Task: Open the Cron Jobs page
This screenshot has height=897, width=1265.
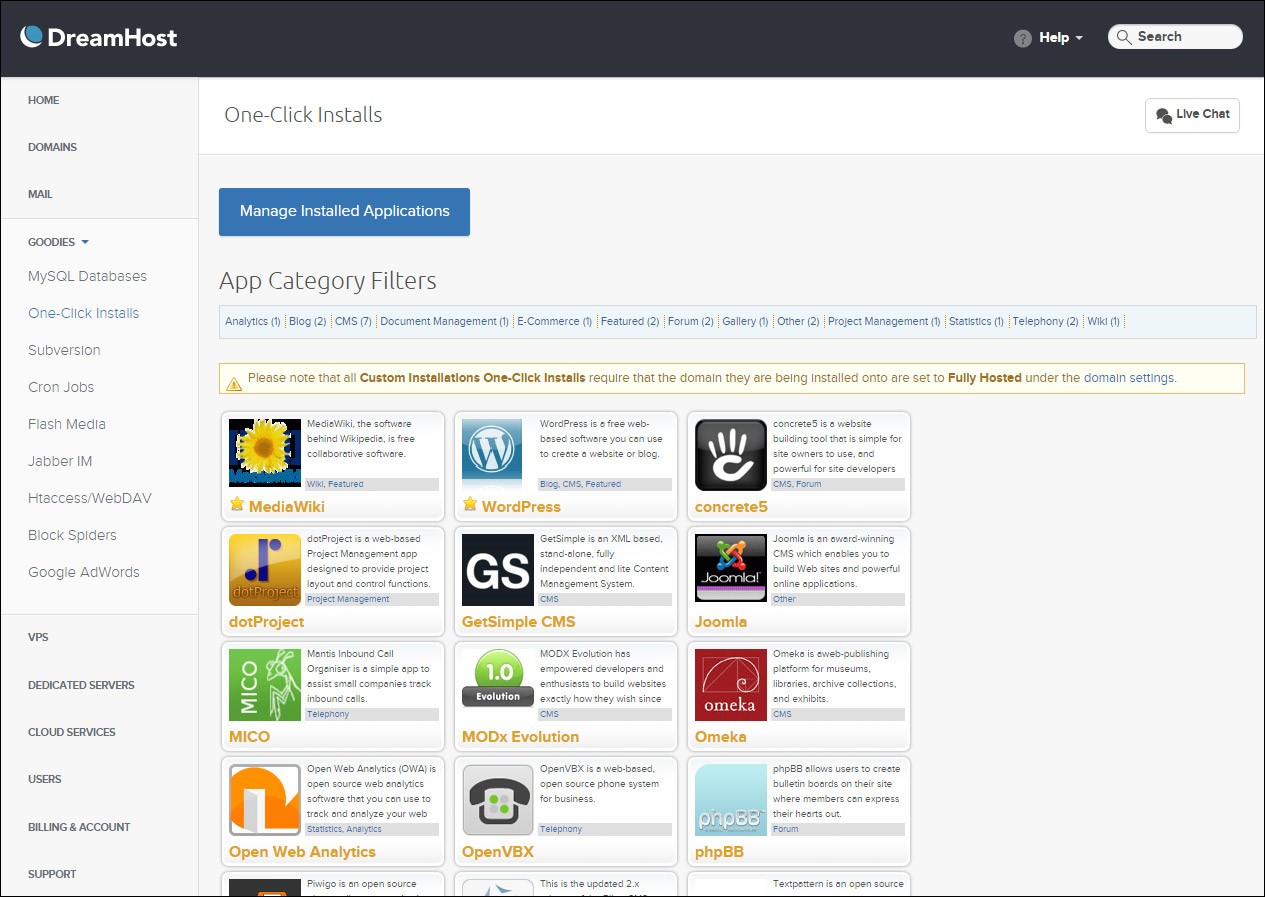Action: tap(61, 387)
